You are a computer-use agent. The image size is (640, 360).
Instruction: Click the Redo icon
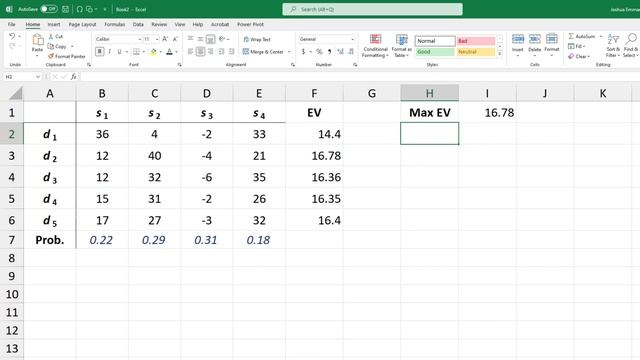tap(12, 46)
